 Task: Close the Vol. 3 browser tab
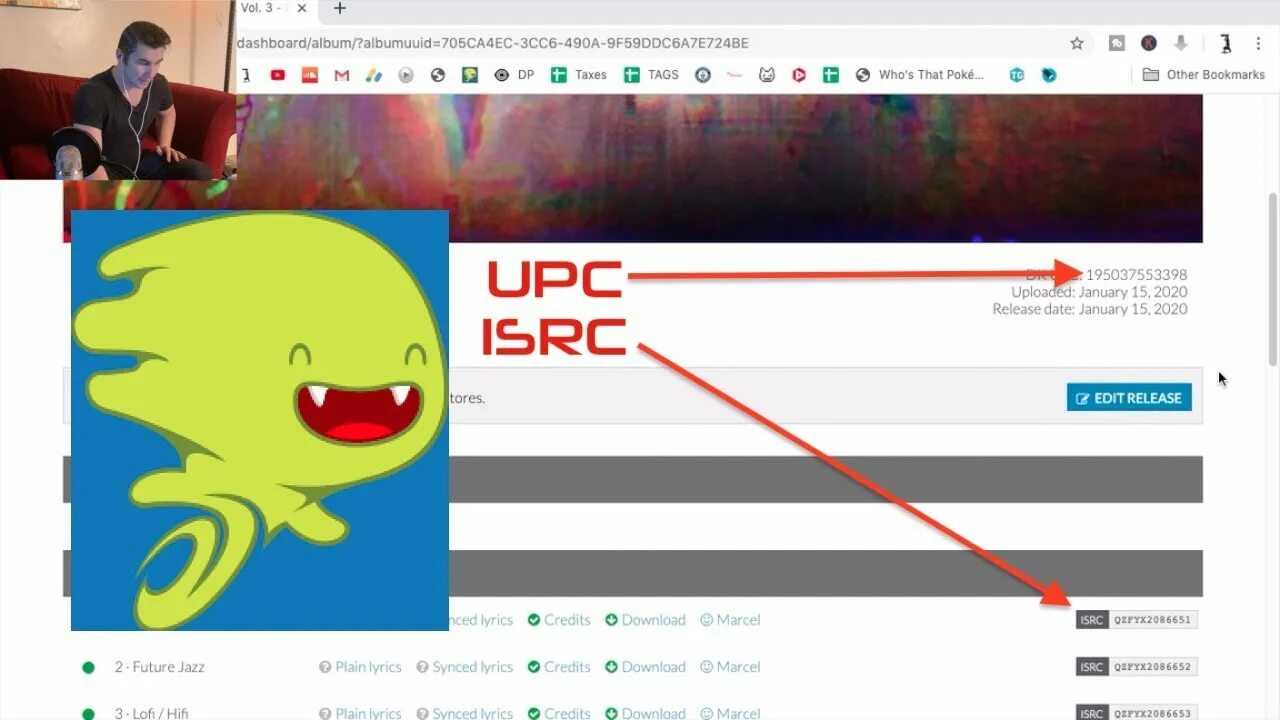coord(302,8)
